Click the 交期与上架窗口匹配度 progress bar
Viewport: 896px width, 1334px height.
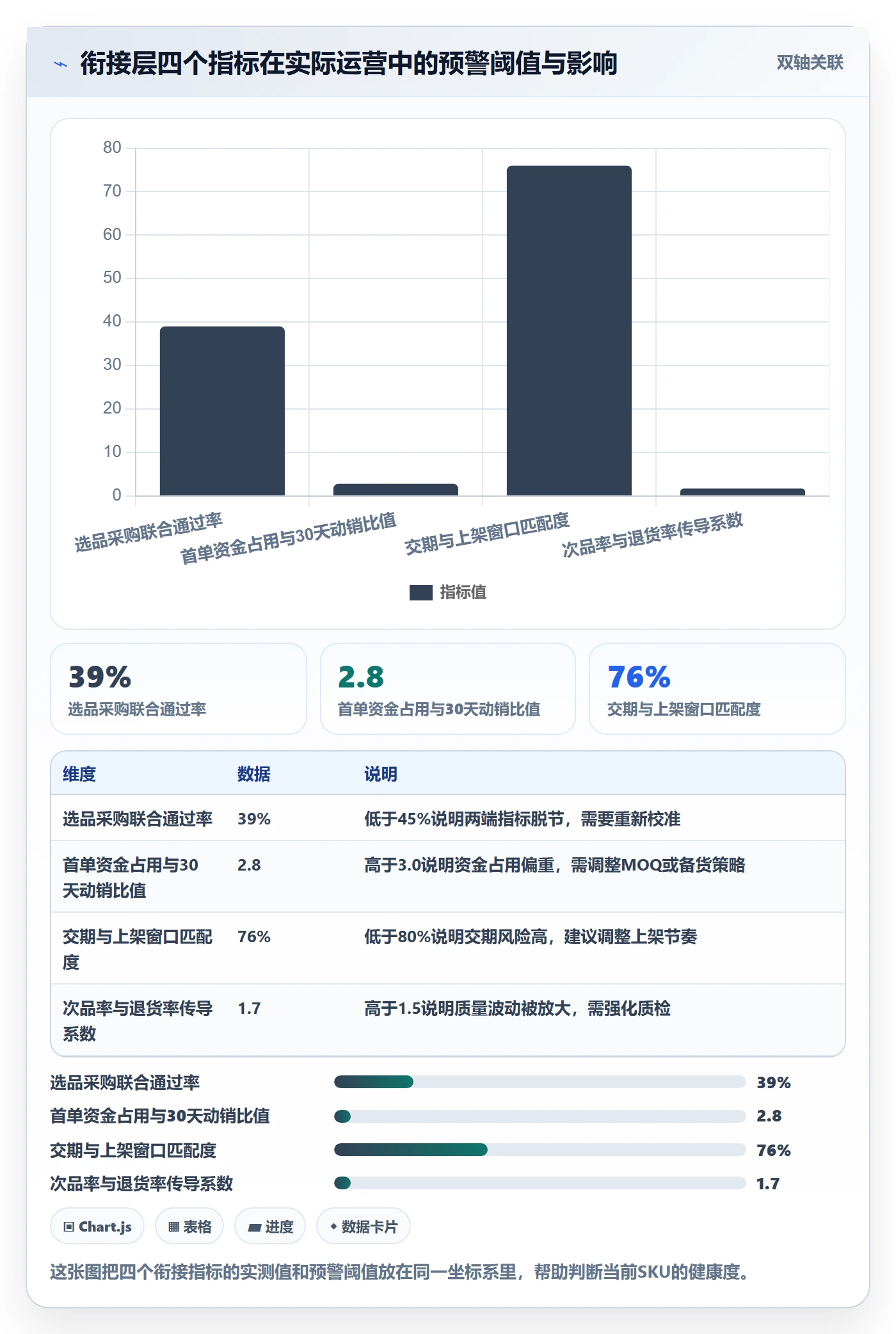540,1150
